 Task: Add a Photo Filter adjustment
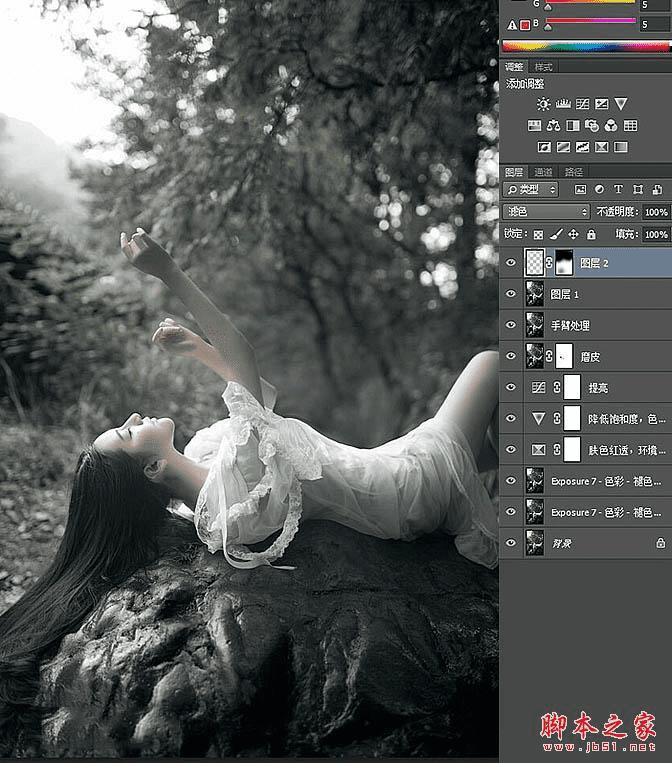pyautogui.click(x=592, y=126)
